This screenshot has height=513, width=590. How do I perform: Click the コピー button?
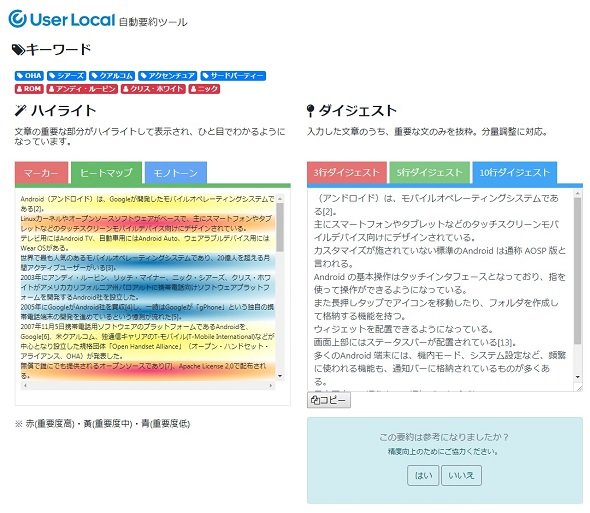pos(329,400)
